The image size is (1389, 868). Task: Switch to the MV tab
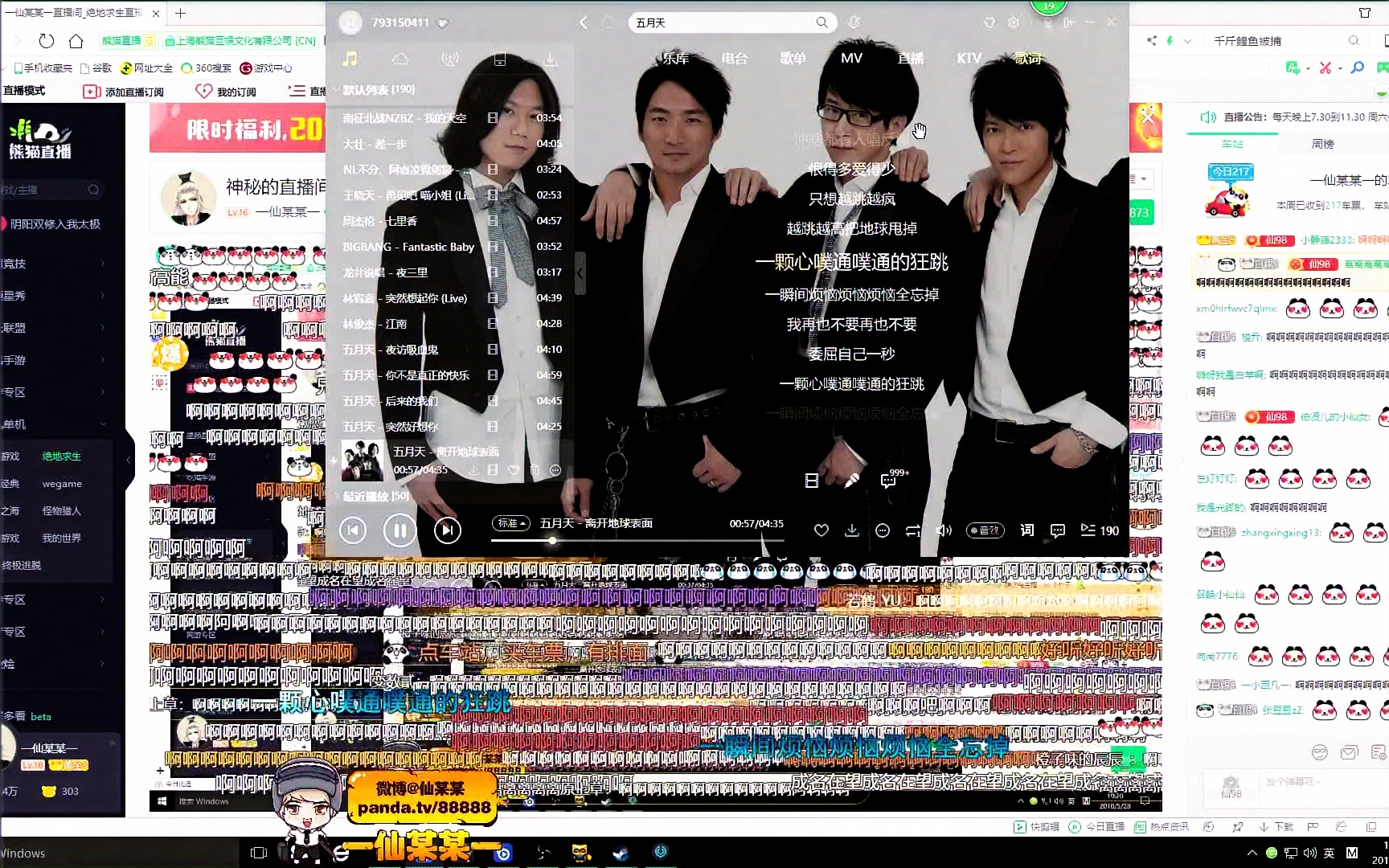click(851, 58)
